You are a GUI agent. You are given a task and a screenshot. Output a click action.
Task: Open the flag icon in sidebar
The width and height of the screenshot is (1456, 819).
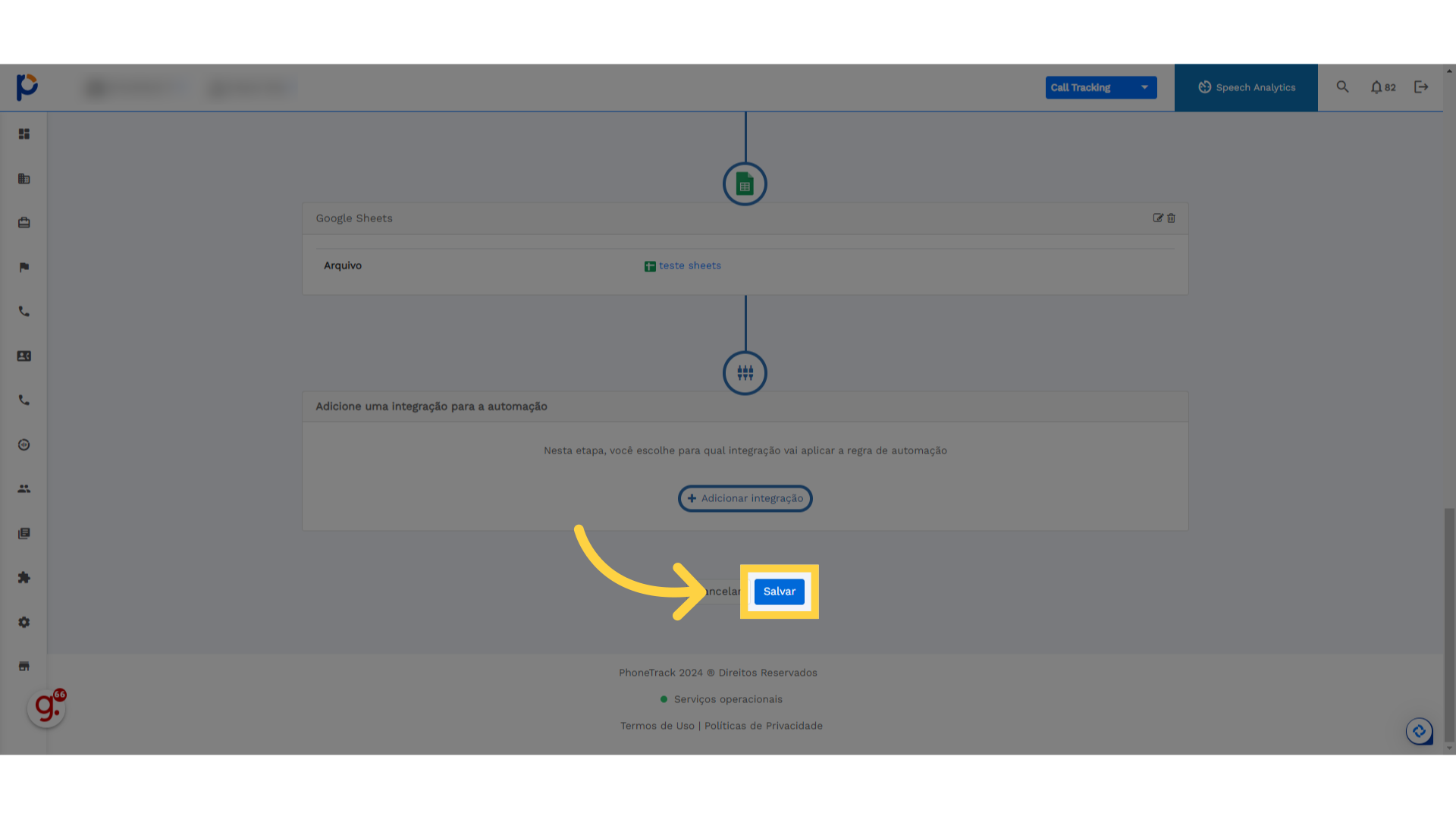[24, 267]
